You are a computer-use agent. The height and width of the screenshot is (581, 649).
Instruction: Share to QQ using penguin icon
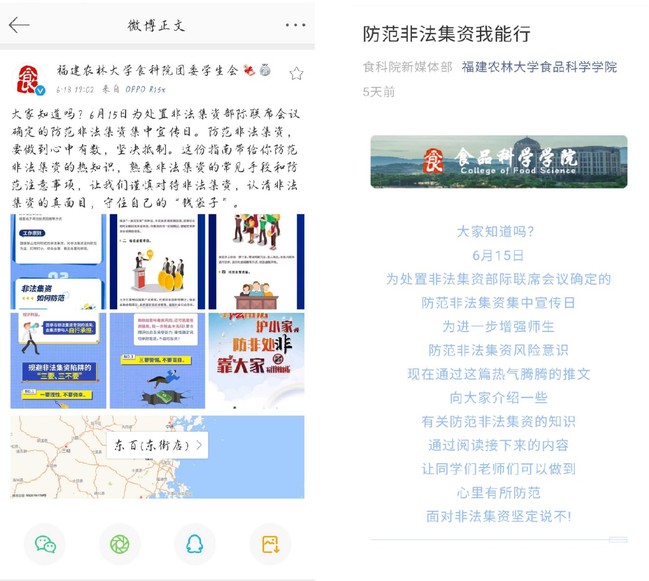[x=195, y=543]
